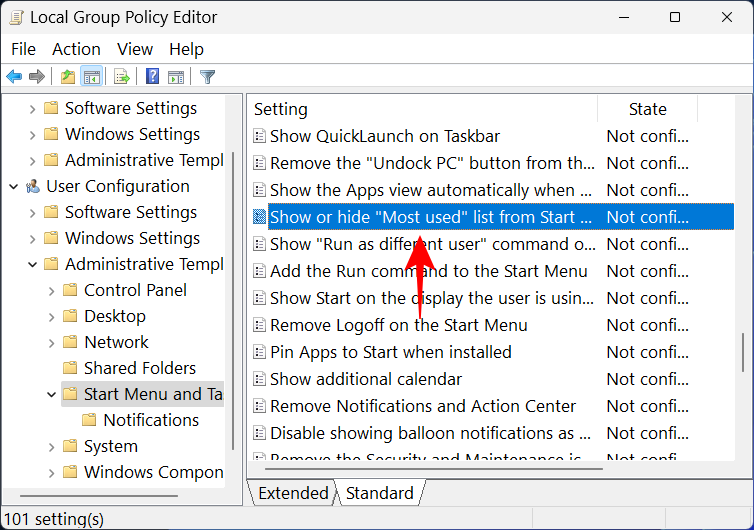The image size is (754, 530).
Task: Click the tree pane vertical scrollbar
Action: 233,301
